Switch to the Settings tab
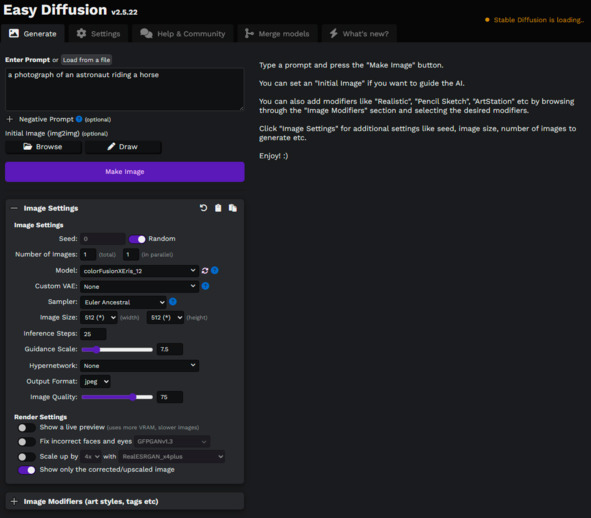Image resolution: width=591 pixels, height=518 pixels. [x=98, y=34]
